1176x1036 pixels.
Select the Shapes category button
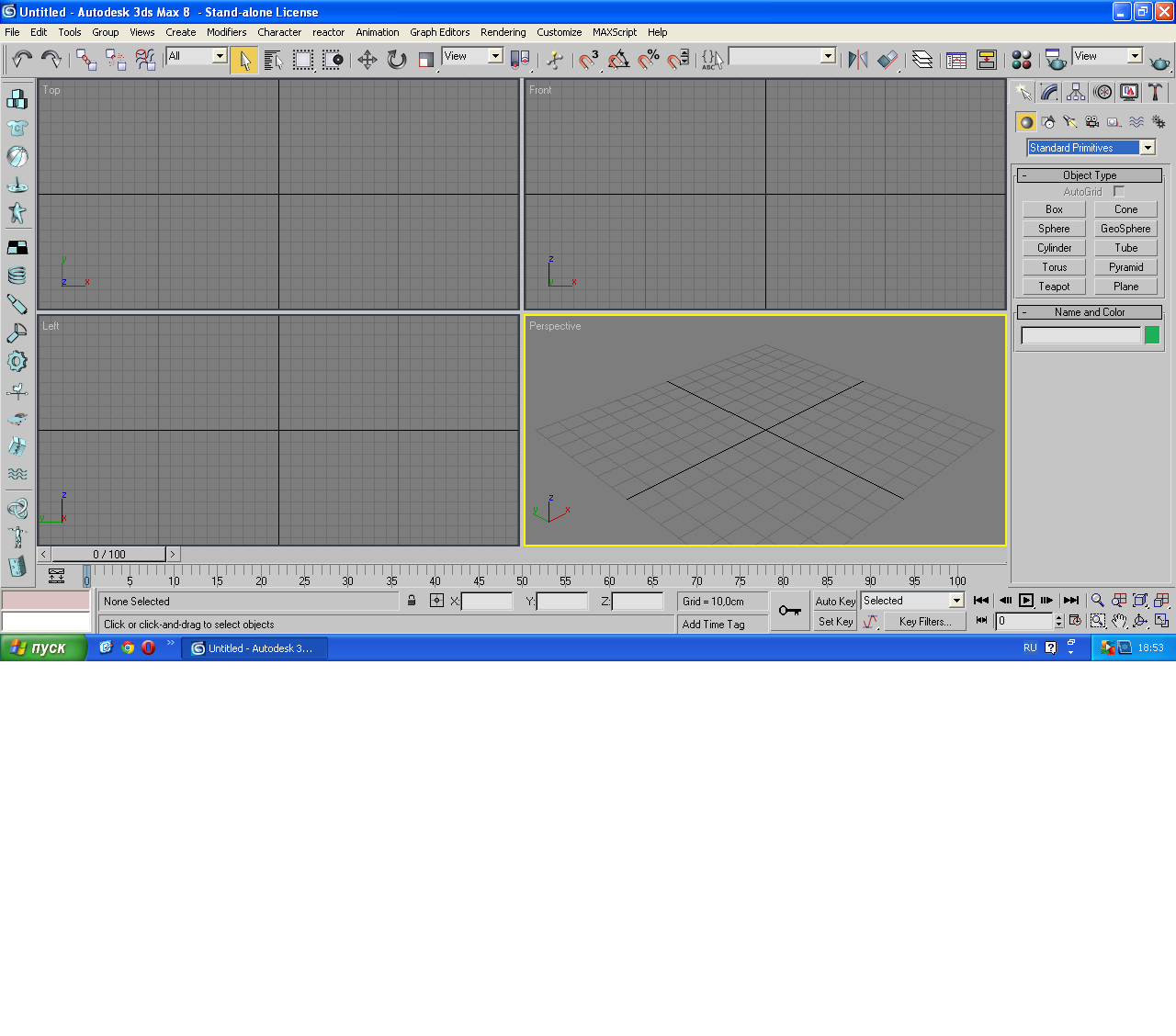pos(1048,122)
